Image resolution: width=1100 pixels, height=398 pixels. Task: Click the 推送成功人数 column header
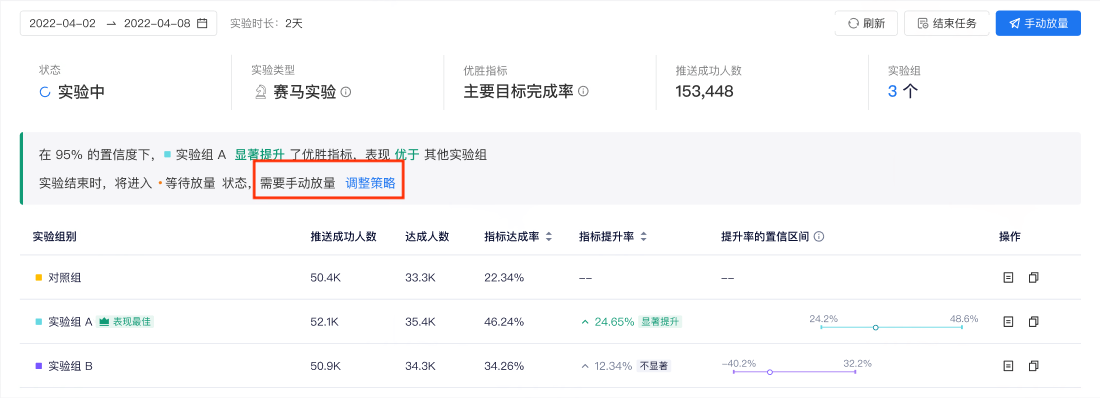click(343, 237)
